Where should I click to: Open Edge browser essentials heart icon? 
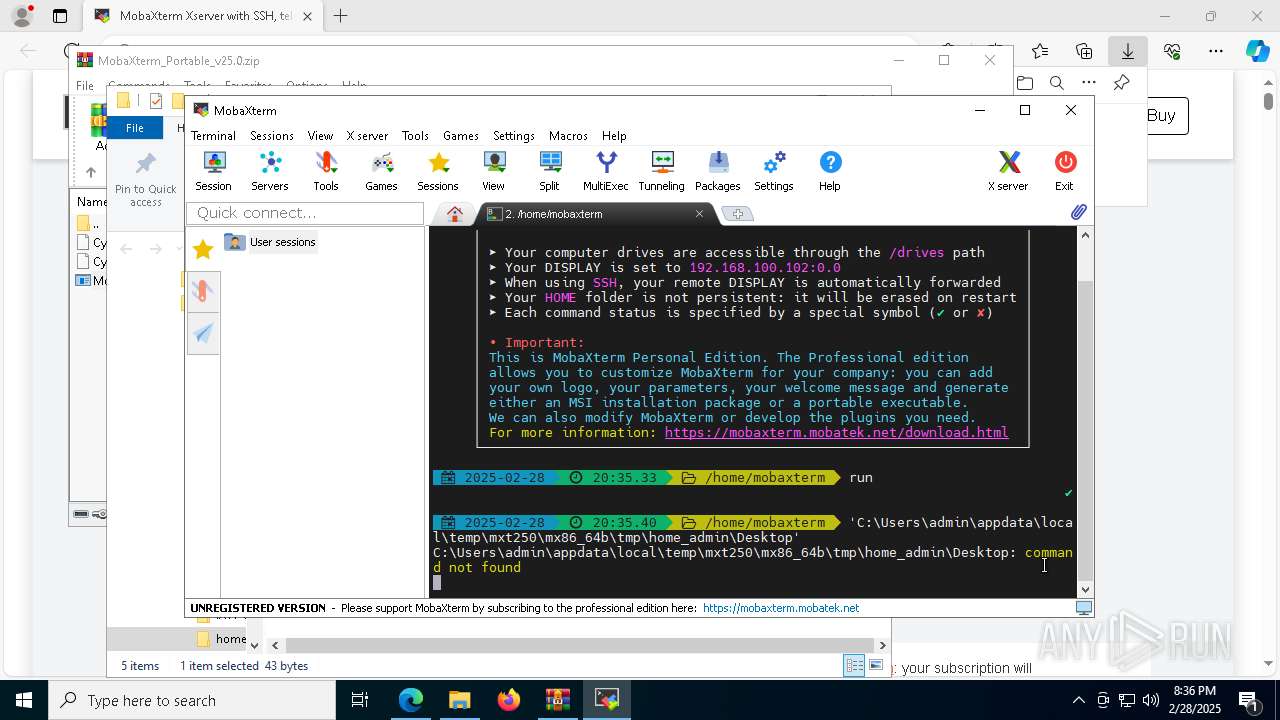pos(1172,51)
